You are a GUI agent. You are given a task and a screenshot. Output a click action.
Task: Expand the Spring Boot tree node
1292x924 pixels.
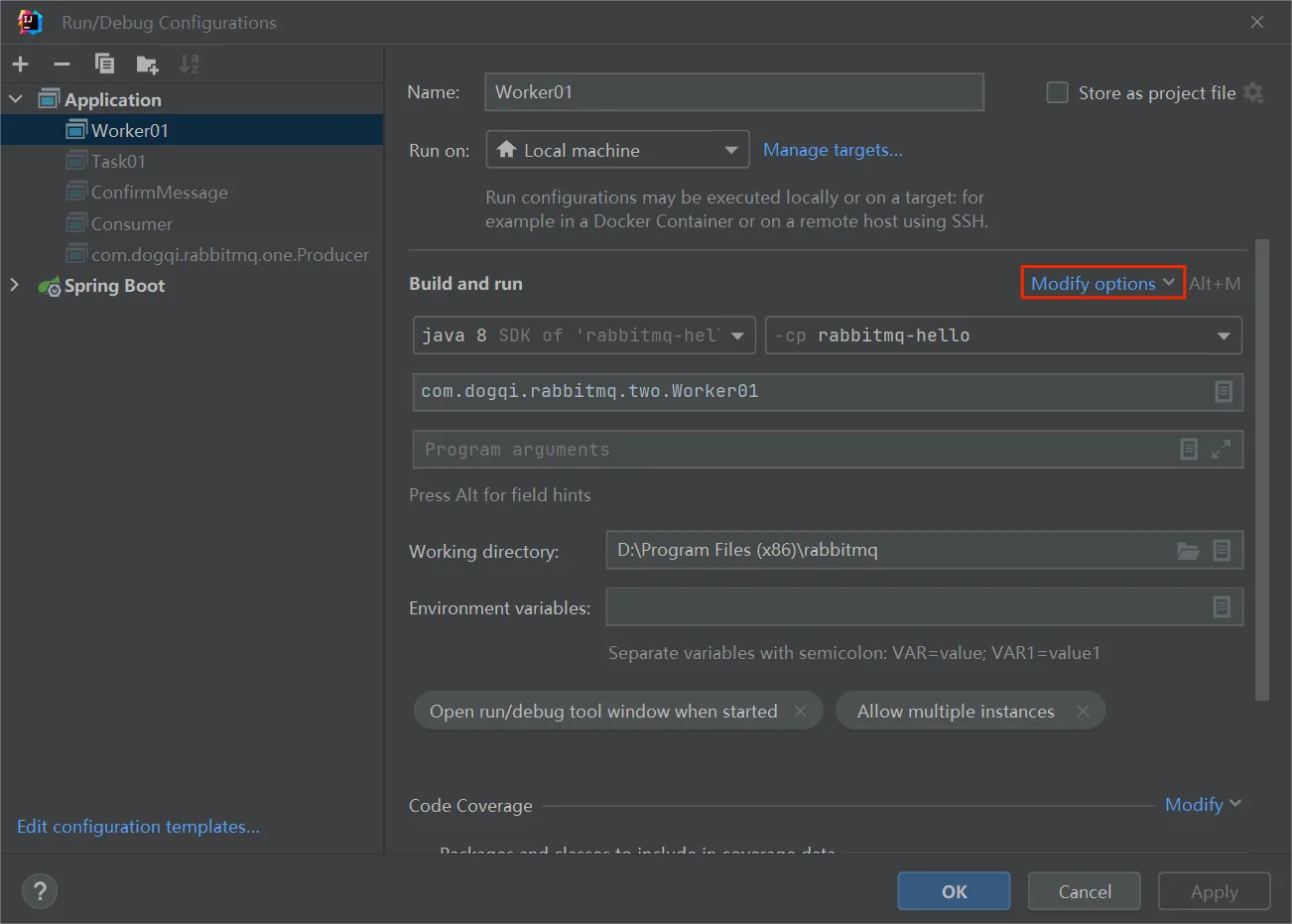[14, 285]
